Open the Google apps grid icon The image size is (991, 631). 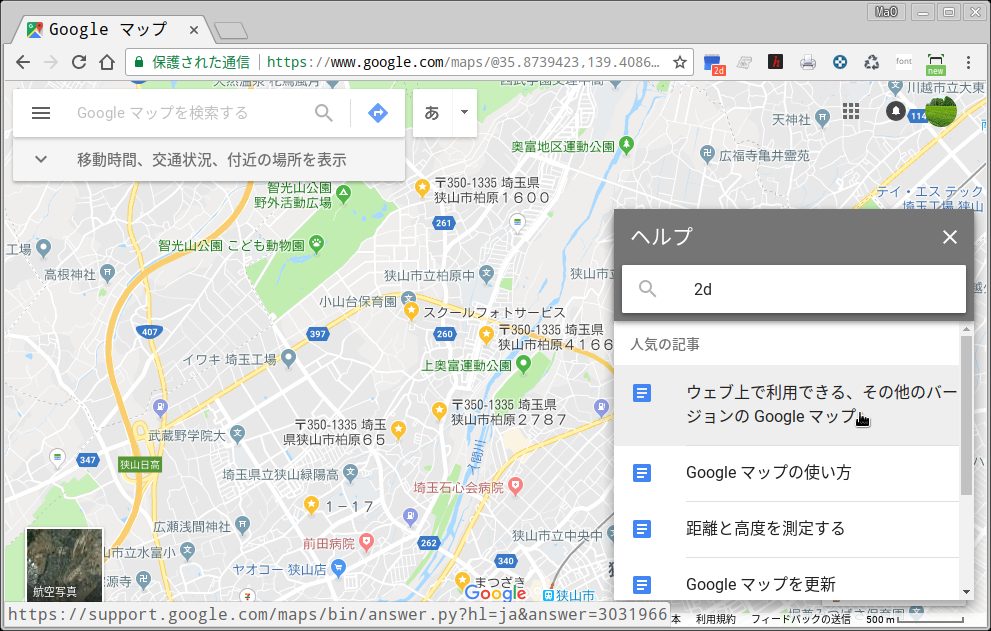click(851, 111)
